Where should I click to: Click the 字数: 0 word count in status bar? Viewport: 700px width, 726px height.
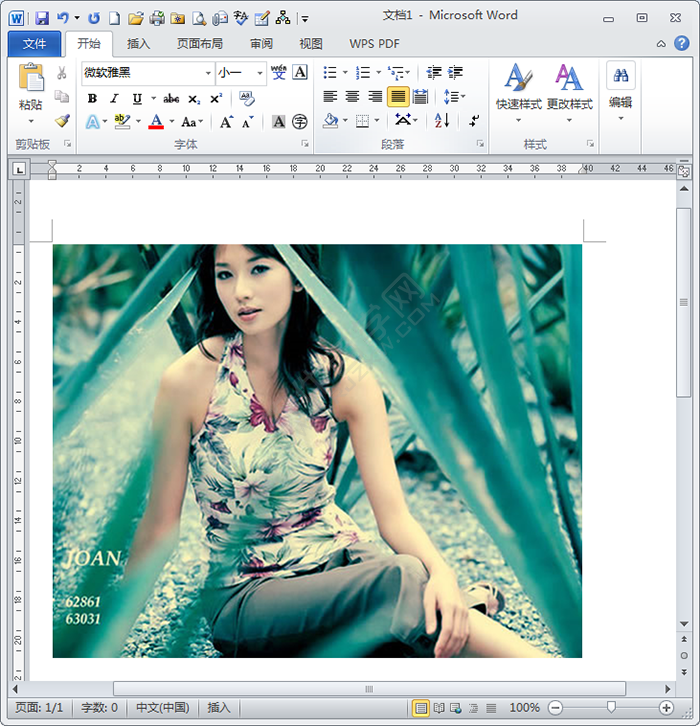coord(99,708)
